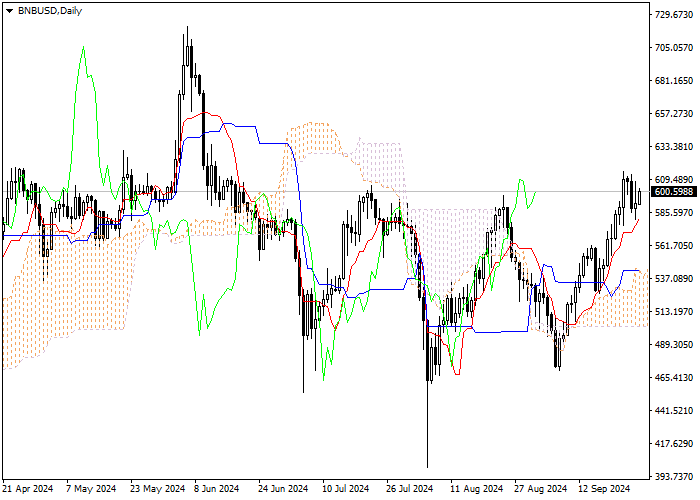The width and height of the screenshot is (700, 500).
Task: Click the 441.5210 price axis label
Action: click(674, 411)
